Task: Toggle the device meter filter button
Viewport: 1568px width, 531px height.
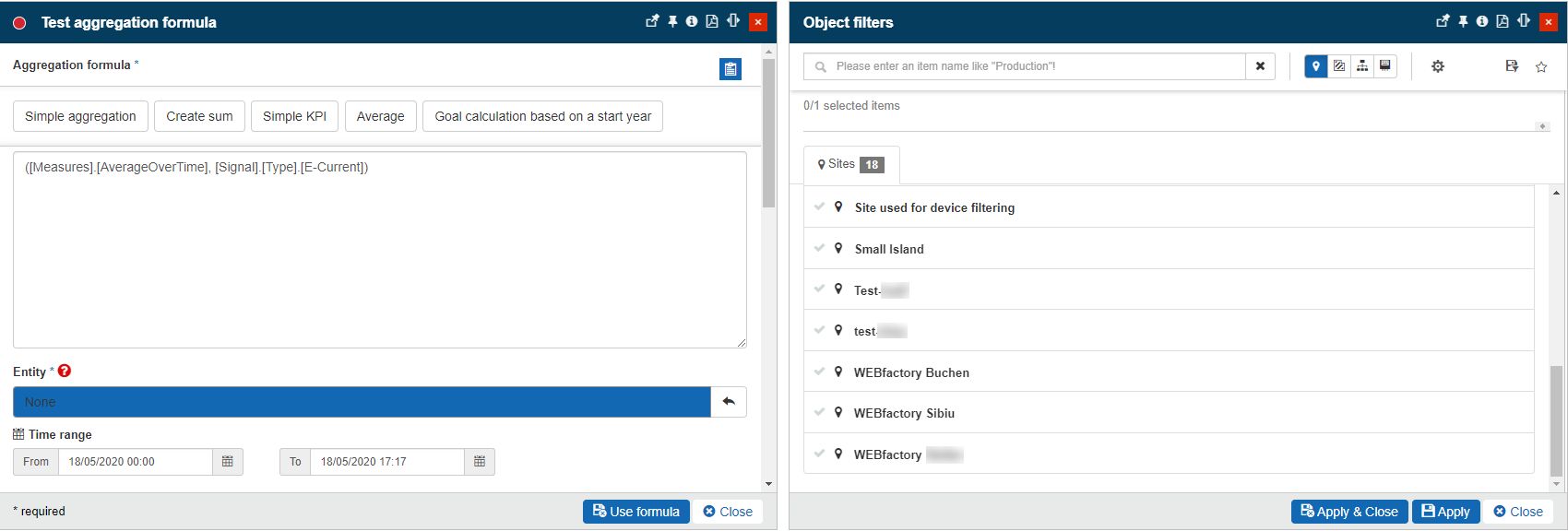Action: 1384,66
